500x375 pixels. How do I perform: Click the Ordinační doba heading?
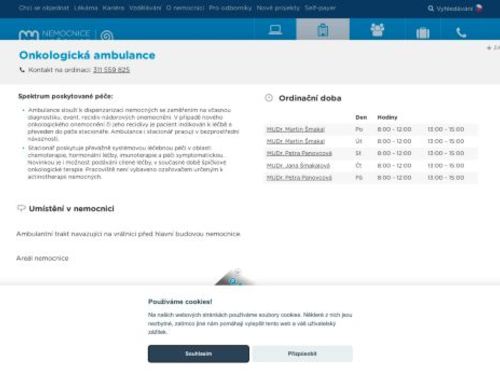[x=310, y=98]
